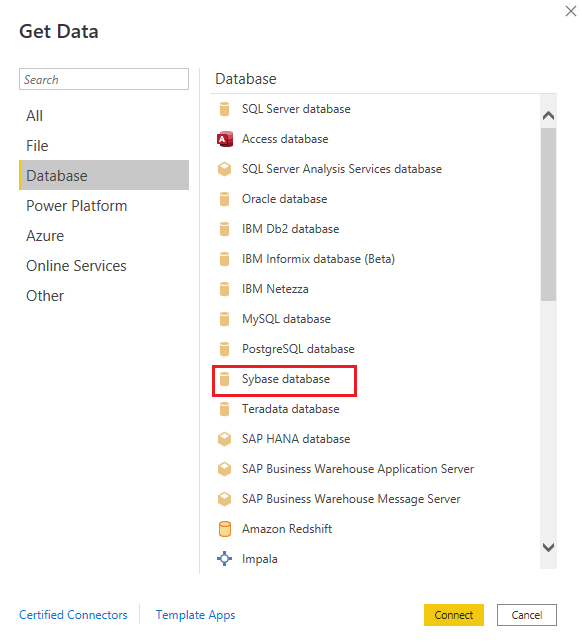Click the PostgreSQL database icon

224,349
